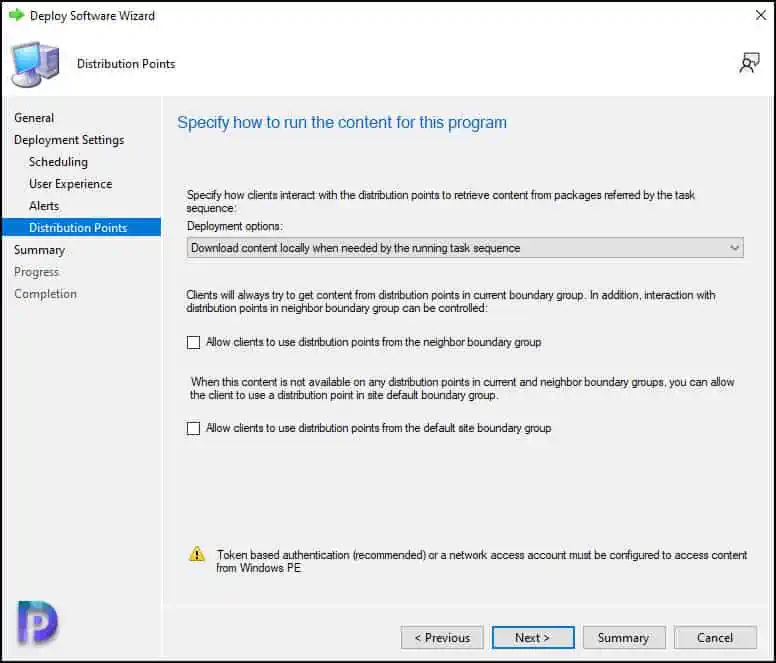
Task: Click the Deployment options dropdown arrow
Action: click(734, 248)
